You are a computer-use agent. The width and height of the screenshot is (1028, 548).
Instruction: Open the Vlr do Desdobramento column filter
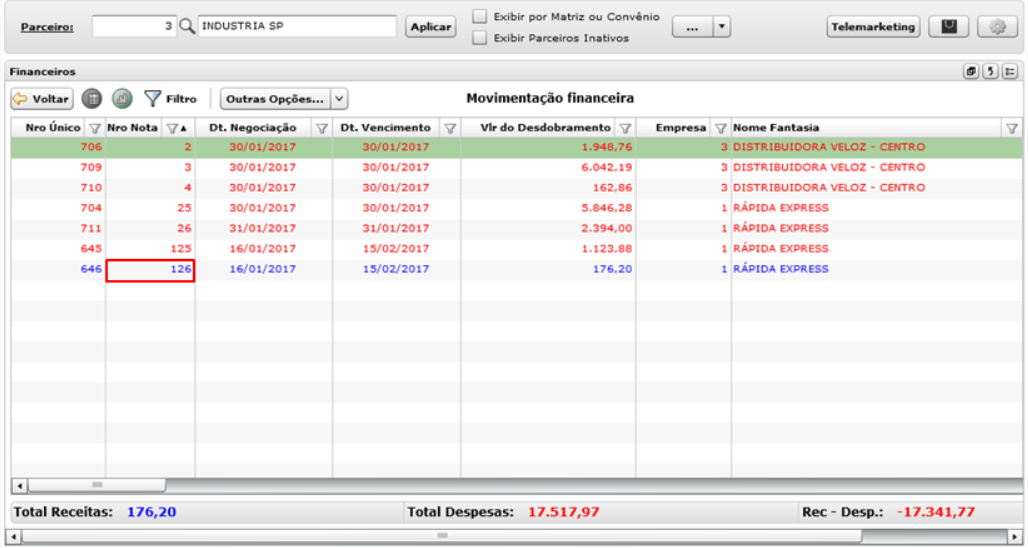tap(625, 128)
